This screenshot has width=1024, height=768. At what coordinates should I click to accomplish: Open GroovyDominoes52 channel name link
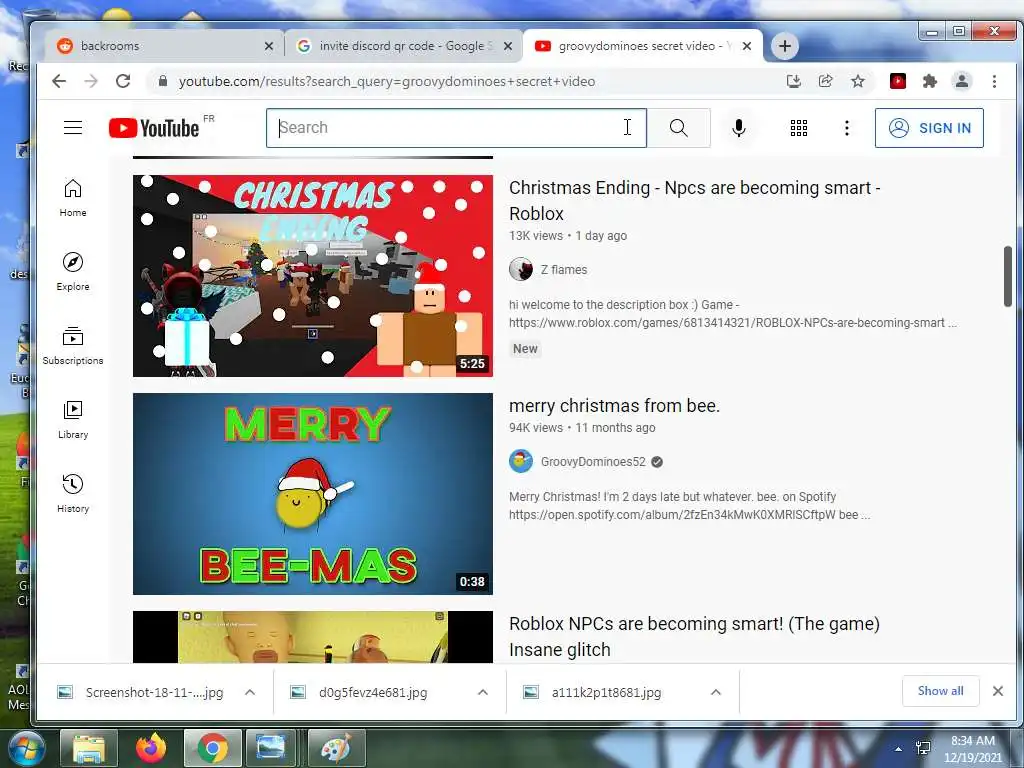pos(592,462)
